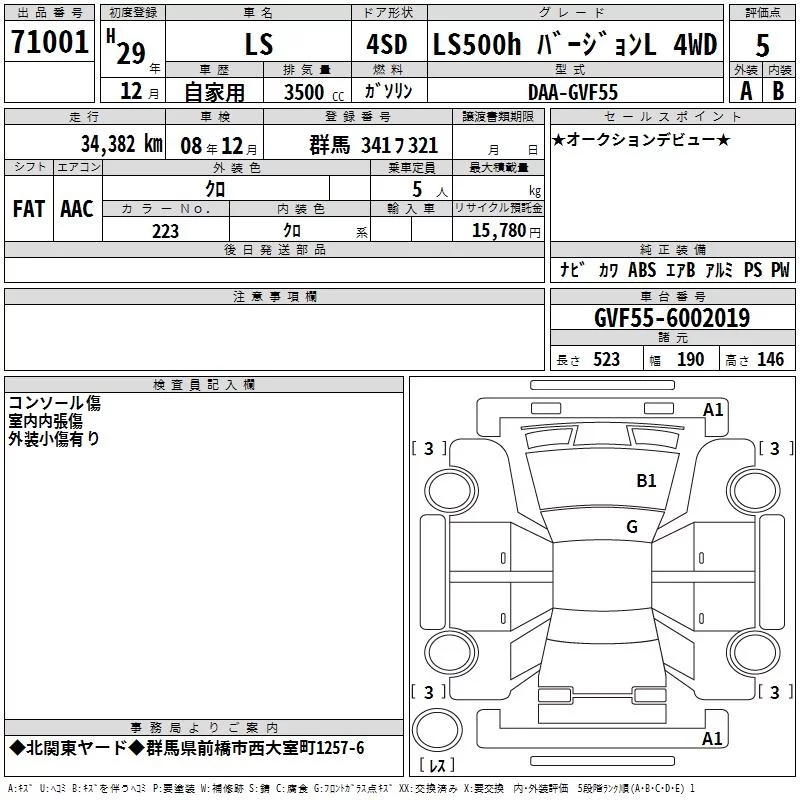
Task: Select the inspector note 室内内張傷
Action: click(45, 421)
